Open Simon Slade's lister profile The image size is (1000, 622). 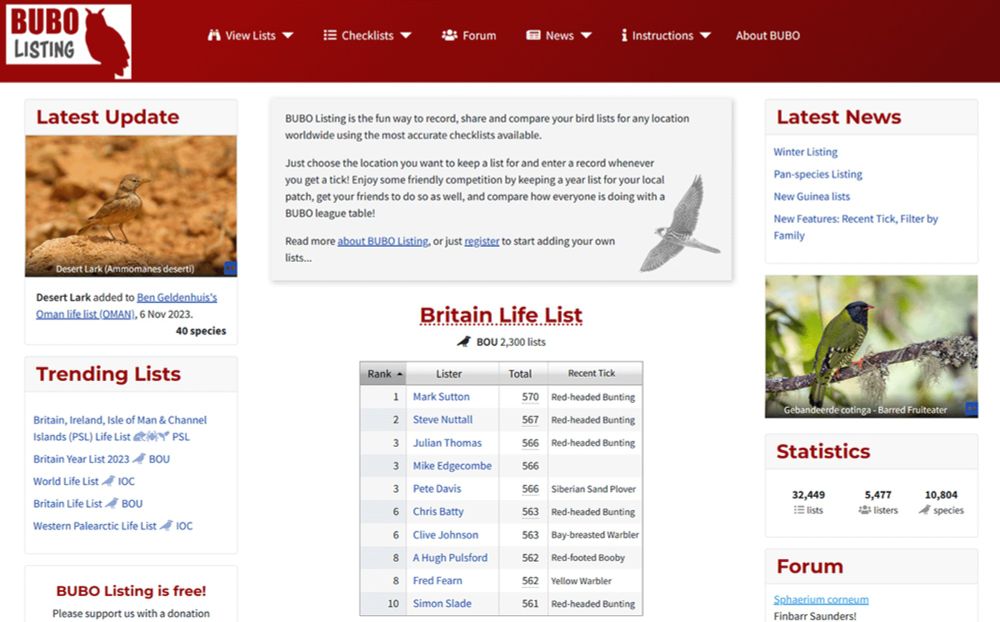442,603
